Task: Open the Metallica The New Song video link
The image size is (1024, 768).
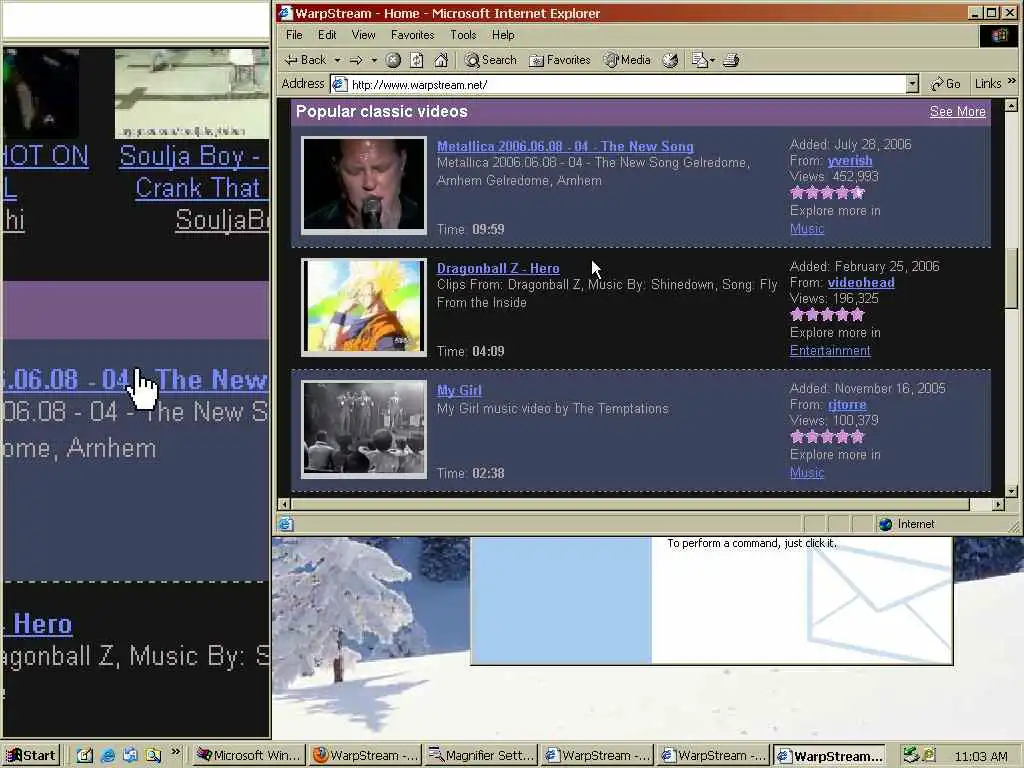Action: tap(565, 146)
